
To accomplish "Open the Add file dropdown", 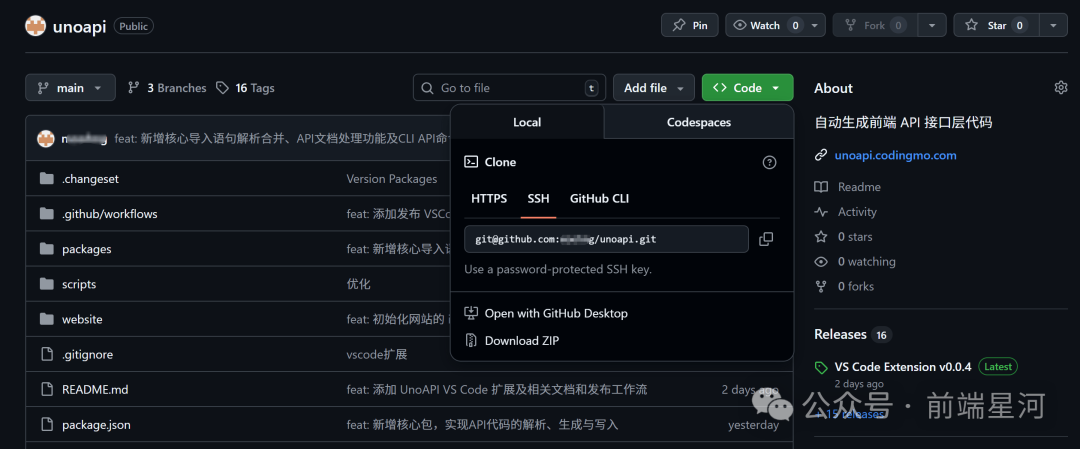I will pyautogui.click(x=654, y=87).
